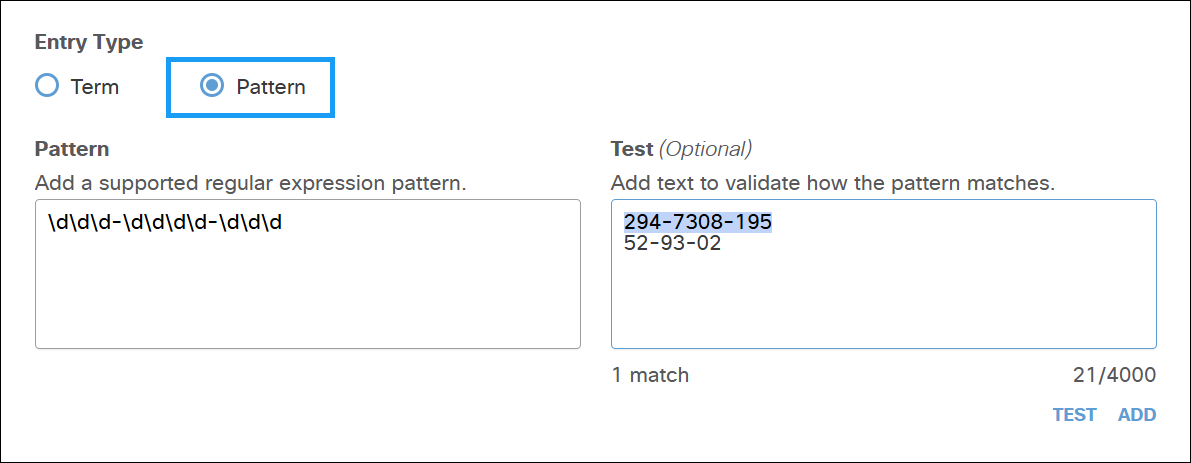Select the Pattern entry type radio button
The width and height of the screenshot is (1191, 463).
211,86
